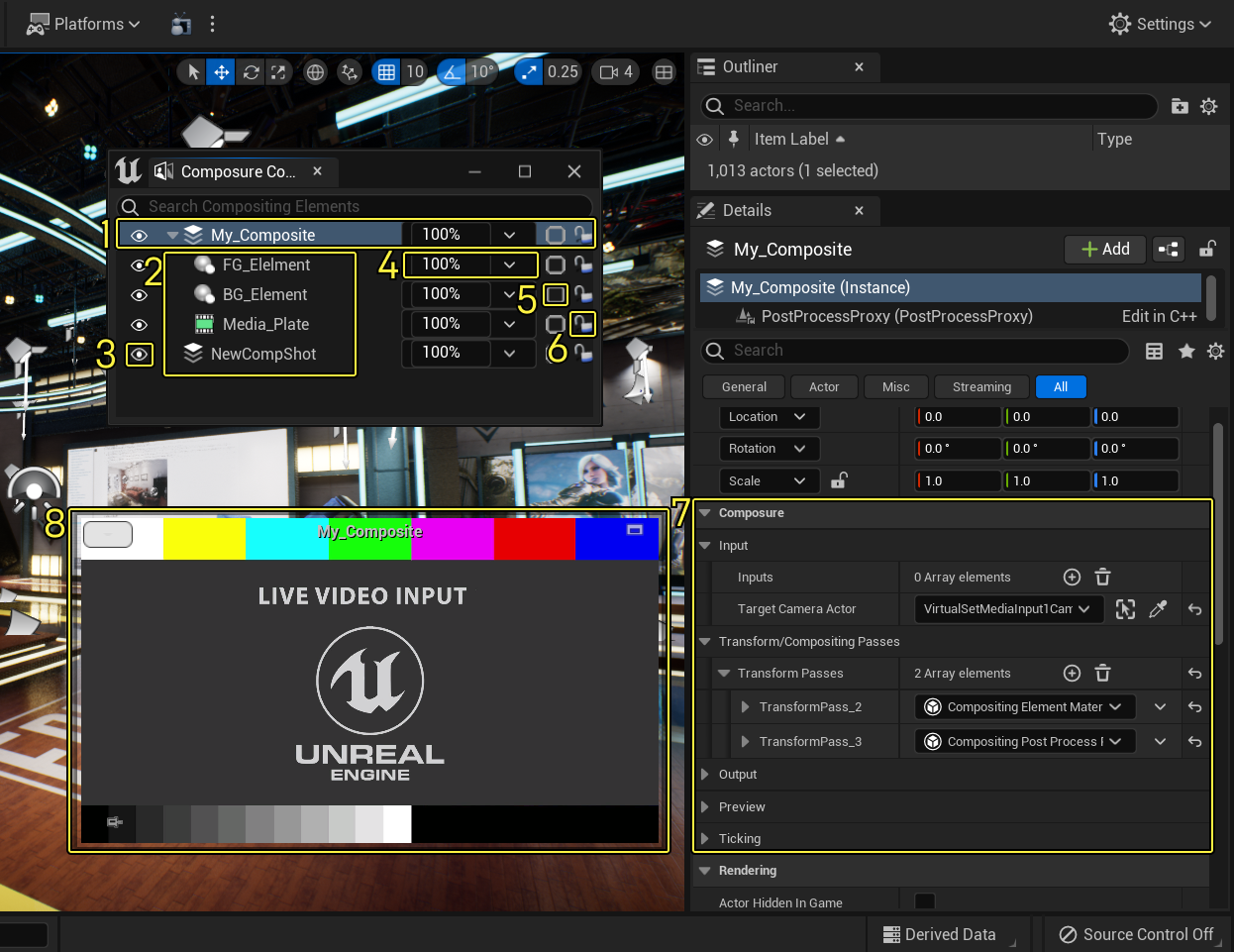The height and width of the screenshot is (952, 1234).
Task: Toggle visibility of NewCompShot
Action: pos(140,355)
